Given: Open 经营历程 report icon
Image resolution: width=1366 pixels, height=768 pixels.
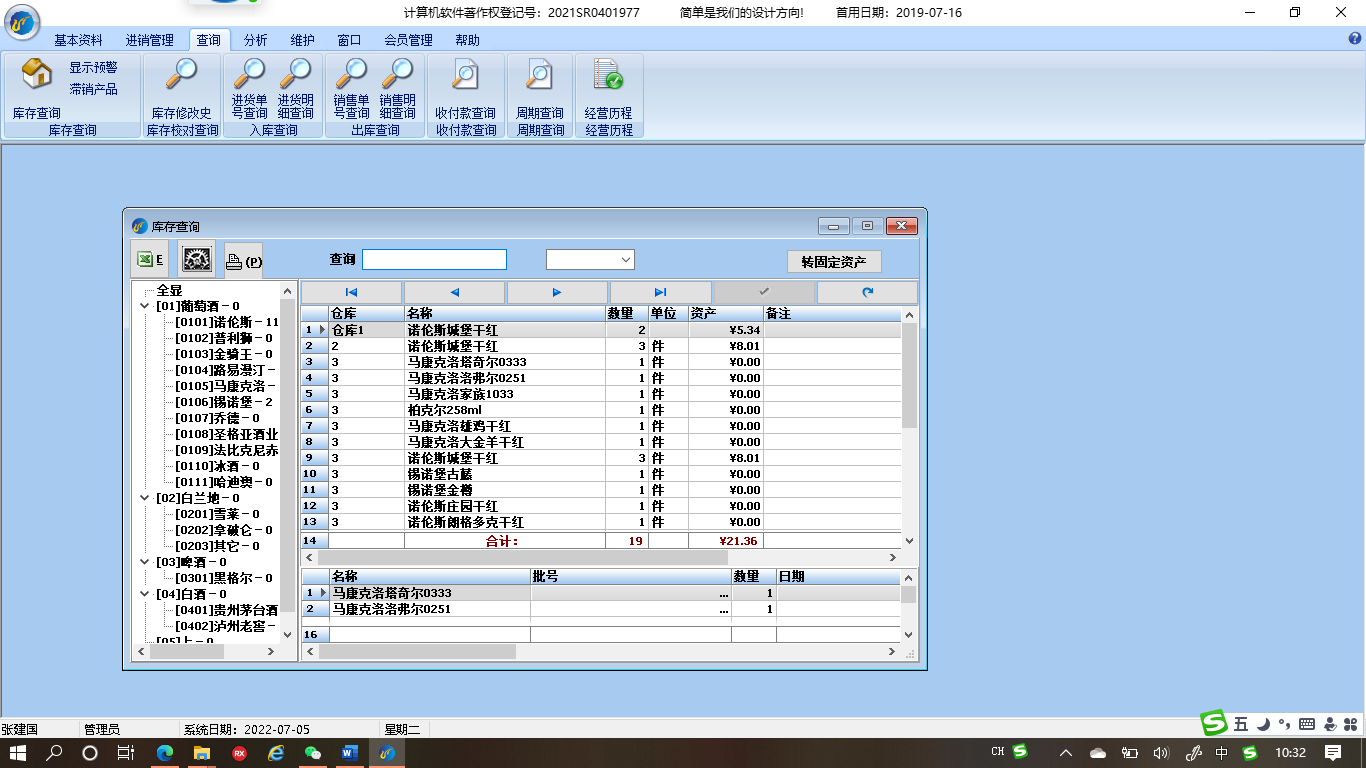Looking at the screenshot, I should (x=608, y=75).
